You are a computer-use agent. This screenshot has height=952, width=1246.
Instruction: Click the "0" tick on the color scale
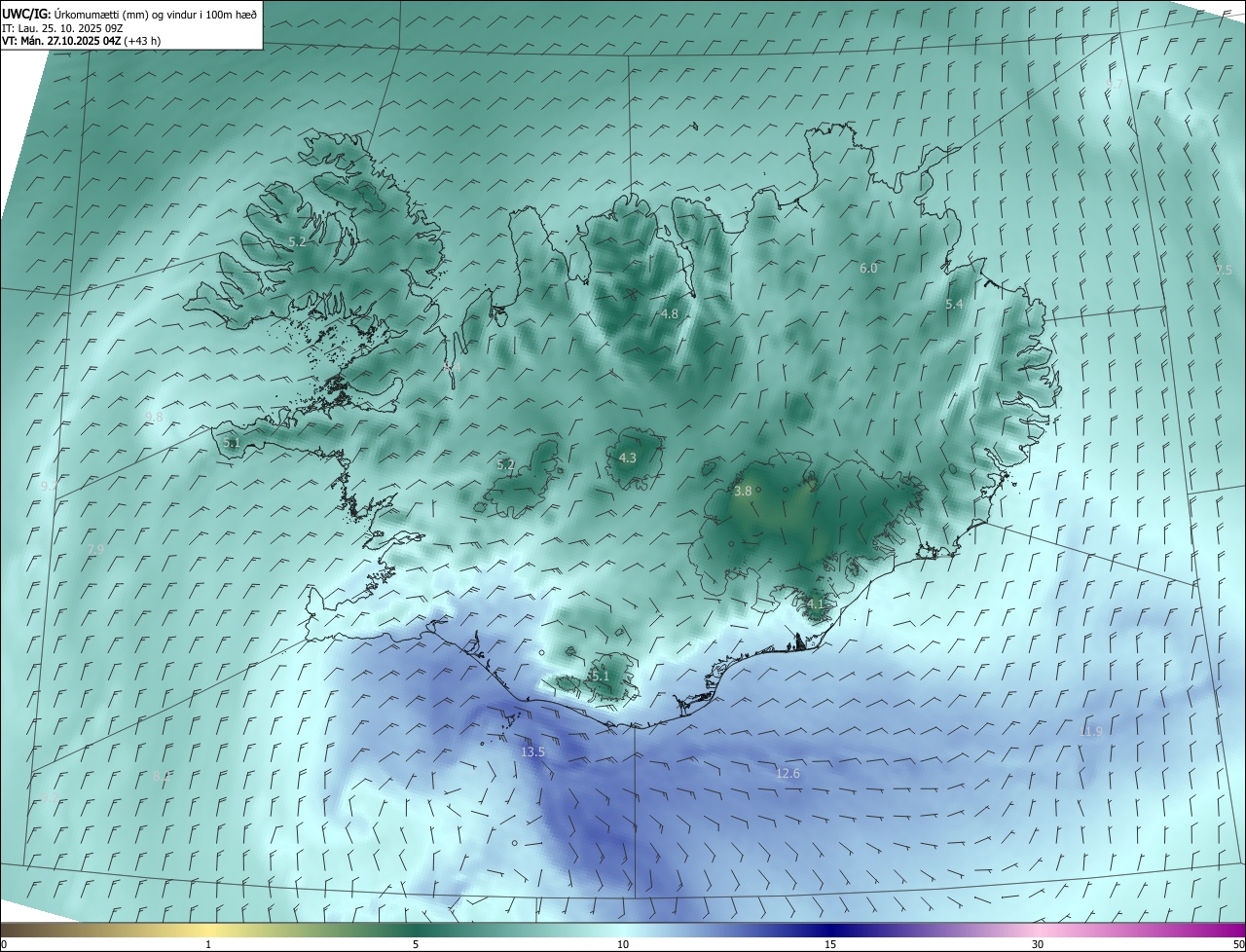click(4, 944)
